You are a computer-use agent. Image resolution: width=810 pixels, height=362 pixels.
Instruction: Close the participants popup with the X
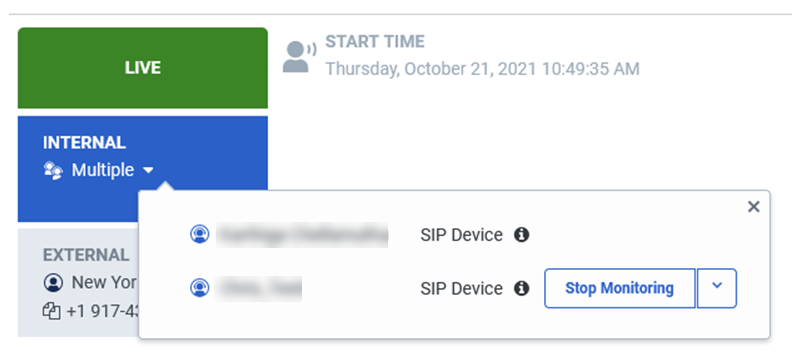(754, 207)
